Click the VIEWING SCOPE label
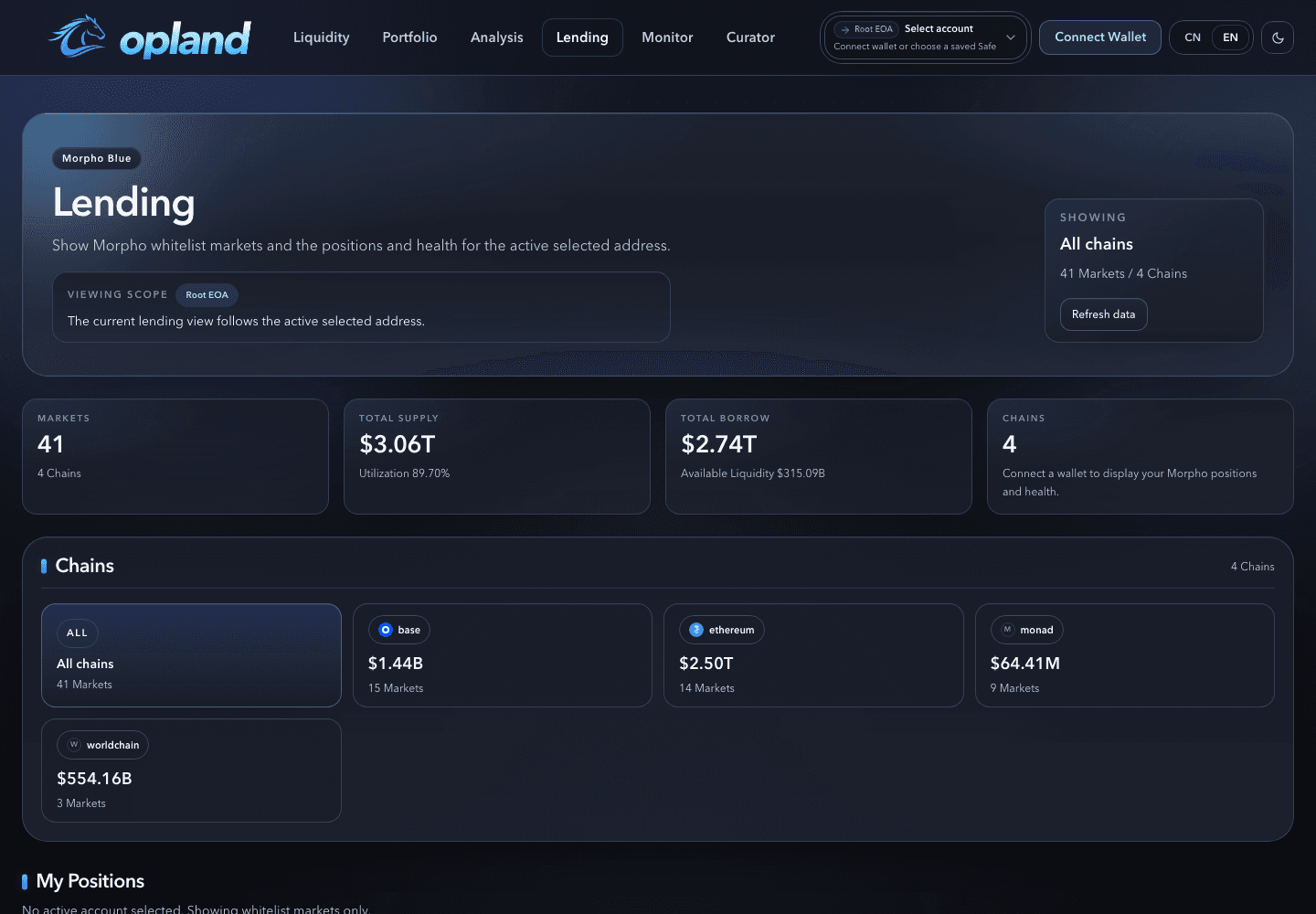The image size is (1316, 914). click(x=118, y=295)
